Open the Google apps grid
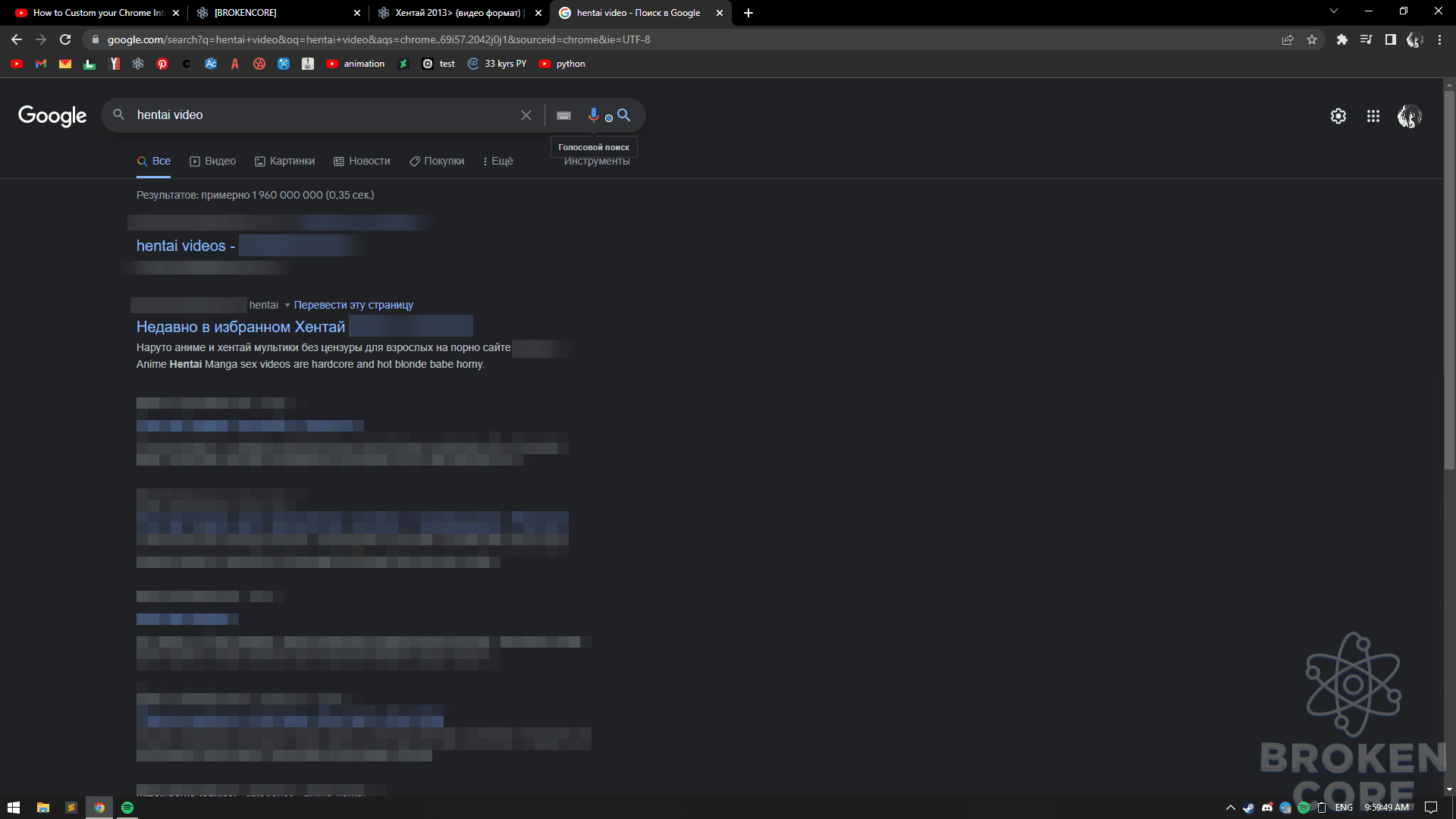The width and height of the screenshot is (1456, 819). click(1373, 116)
